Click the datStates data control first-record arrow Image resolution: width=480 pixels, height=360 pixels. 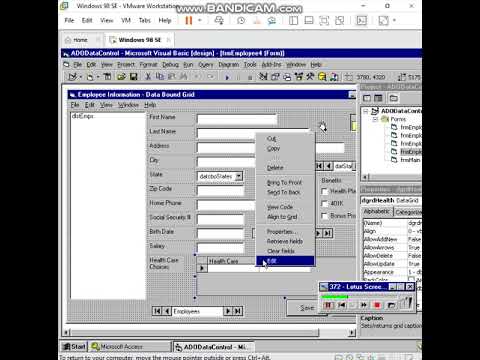(x=319, y=166)
